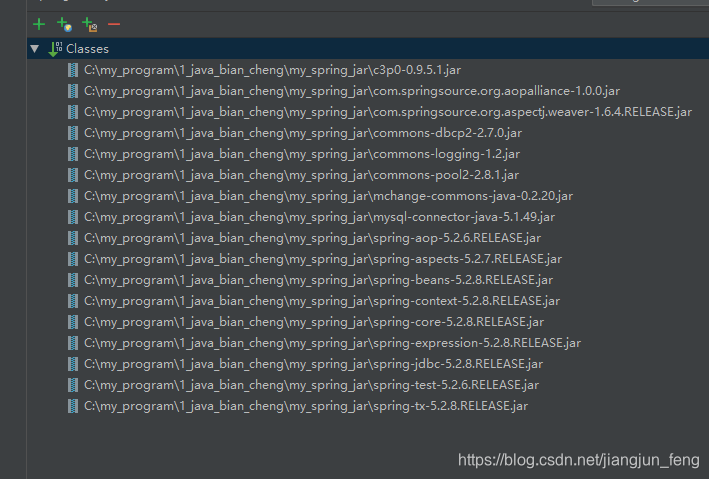Select the aopalliance-1.0.0.jar entry
The image size is (709, 479).
352,91
